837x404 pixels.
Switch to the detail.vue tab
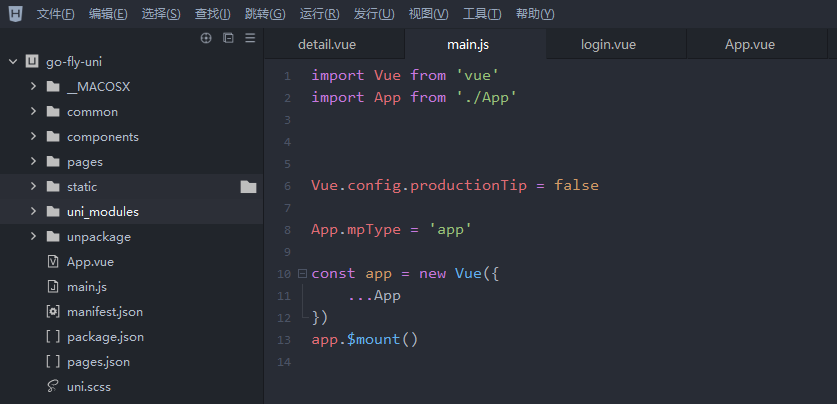click(327, 45)
